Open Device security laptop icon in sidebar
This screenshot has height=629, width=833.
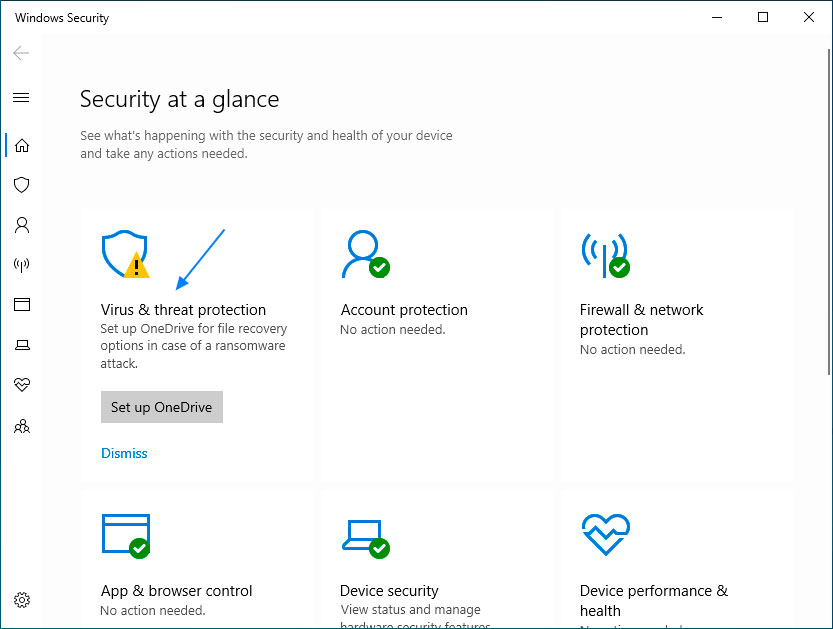[22, 345]
